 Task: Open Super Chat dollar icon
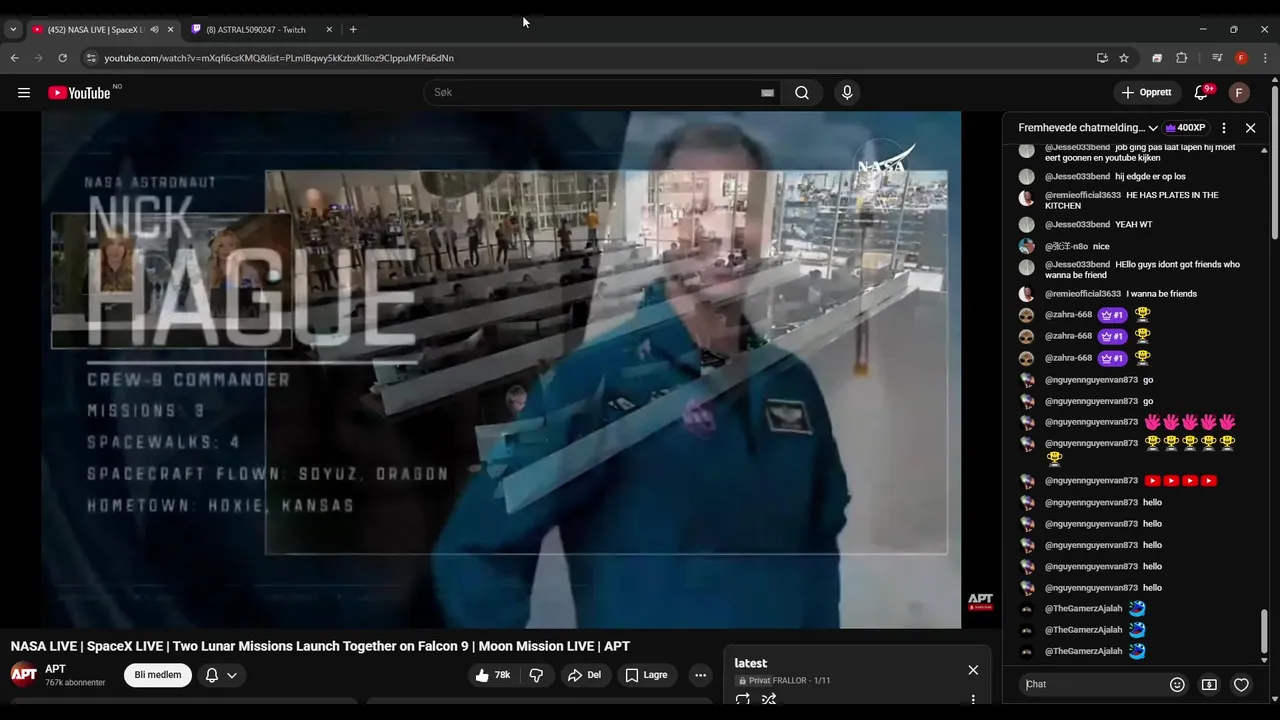click(1209, 684)
